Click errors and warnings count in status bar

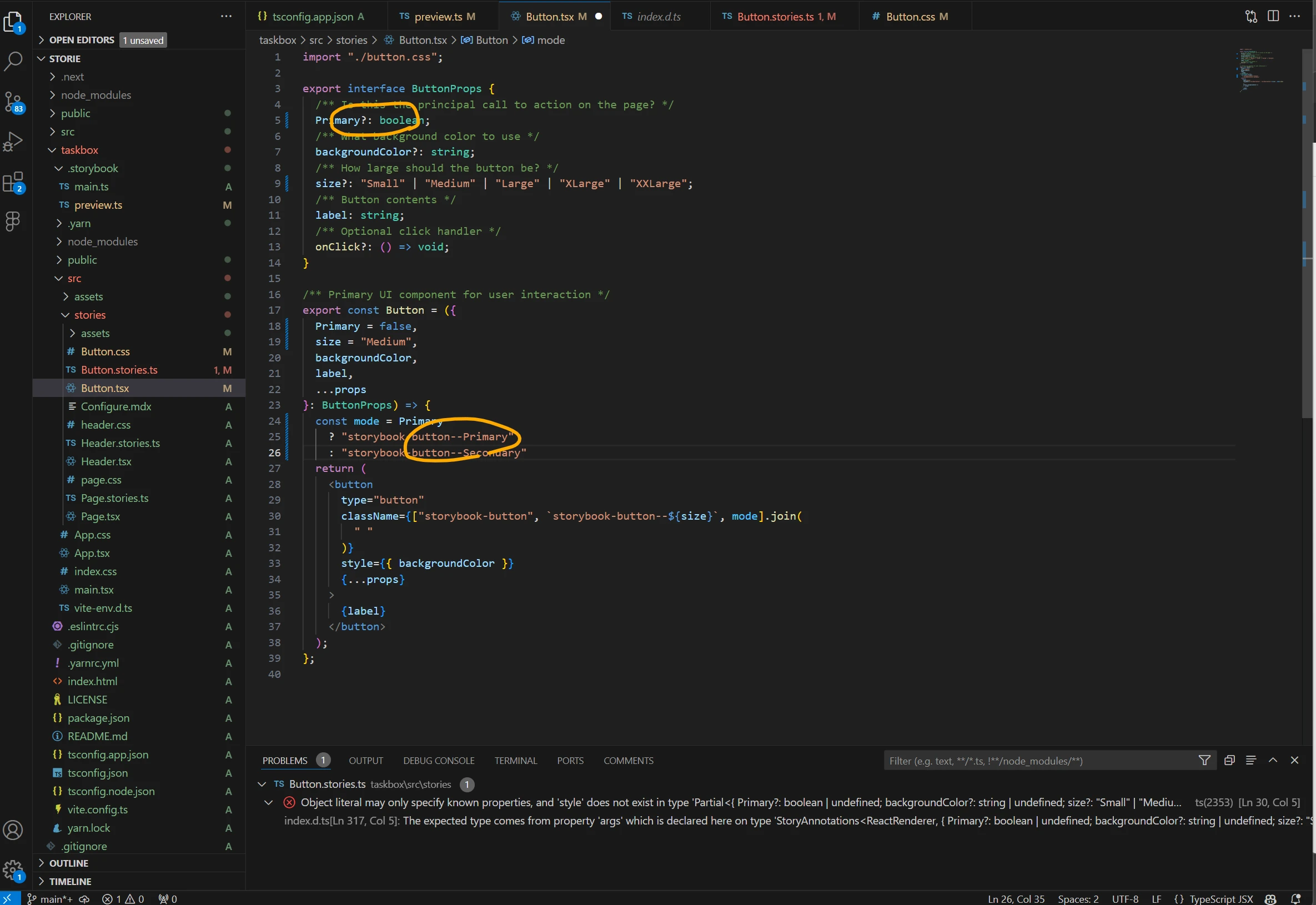pos(123,899)
